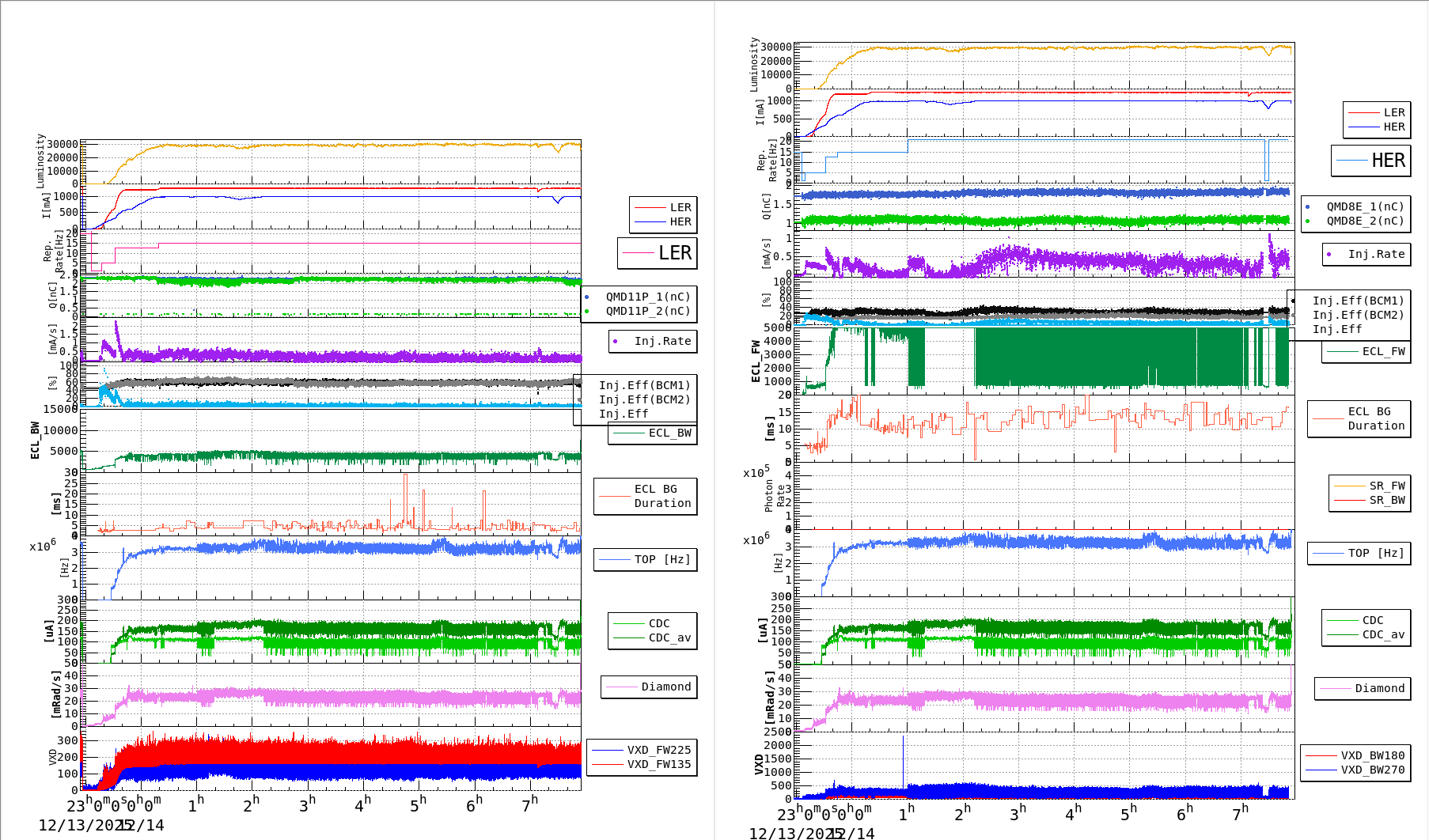1429x840 pixels.
Task: Expand the ECL BG Duration legend box
Action: (x=645, y=496)
